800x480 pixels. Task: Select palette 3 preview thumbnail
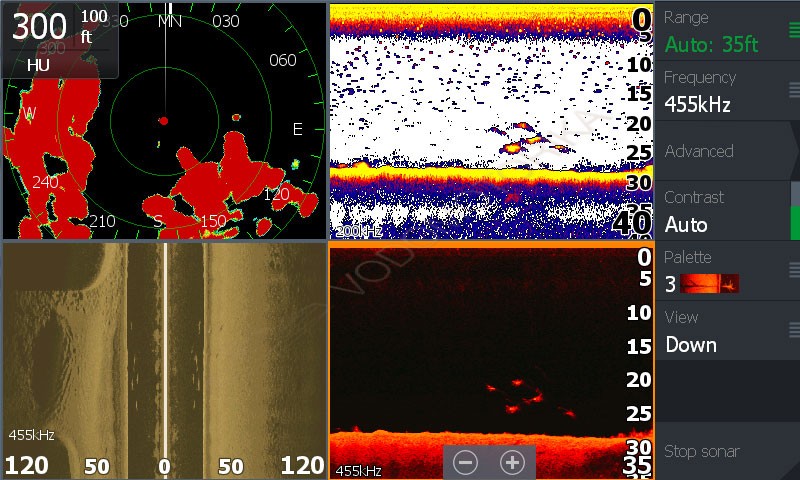[710, 284]
